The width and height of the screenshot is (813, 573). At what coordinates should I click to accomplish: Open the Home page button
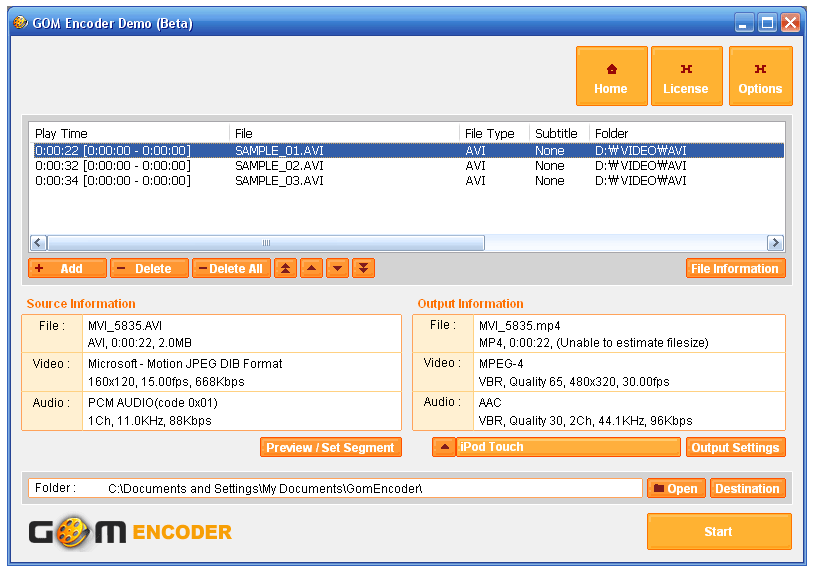(x=611, y=76)
